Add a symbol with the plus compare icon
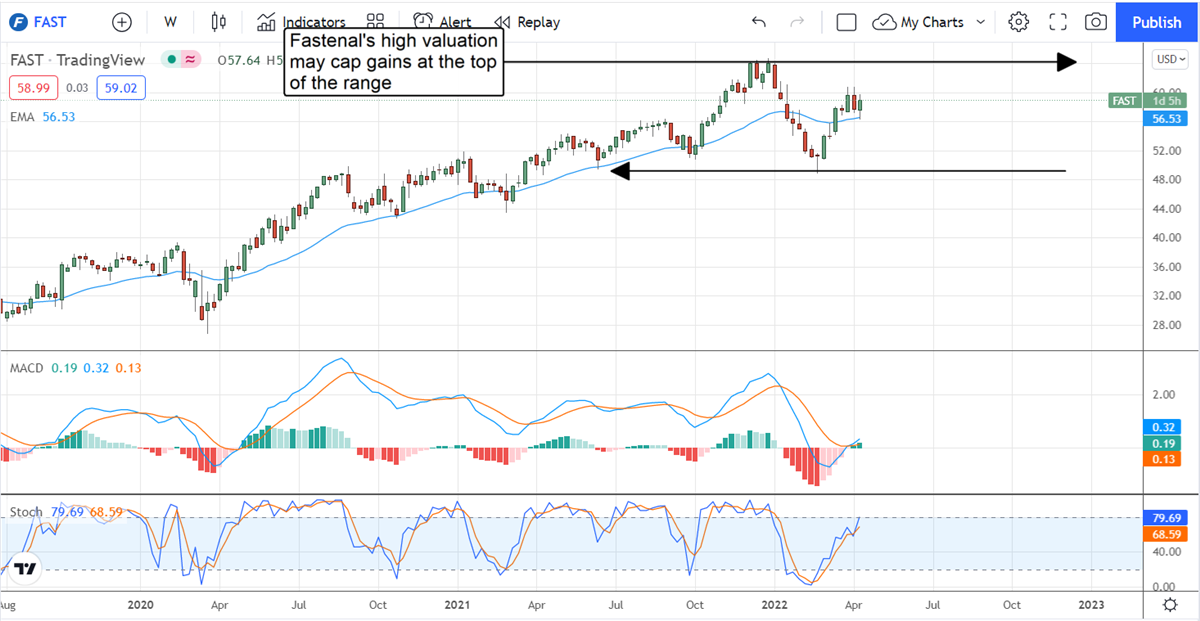 [x=122, y=22]
